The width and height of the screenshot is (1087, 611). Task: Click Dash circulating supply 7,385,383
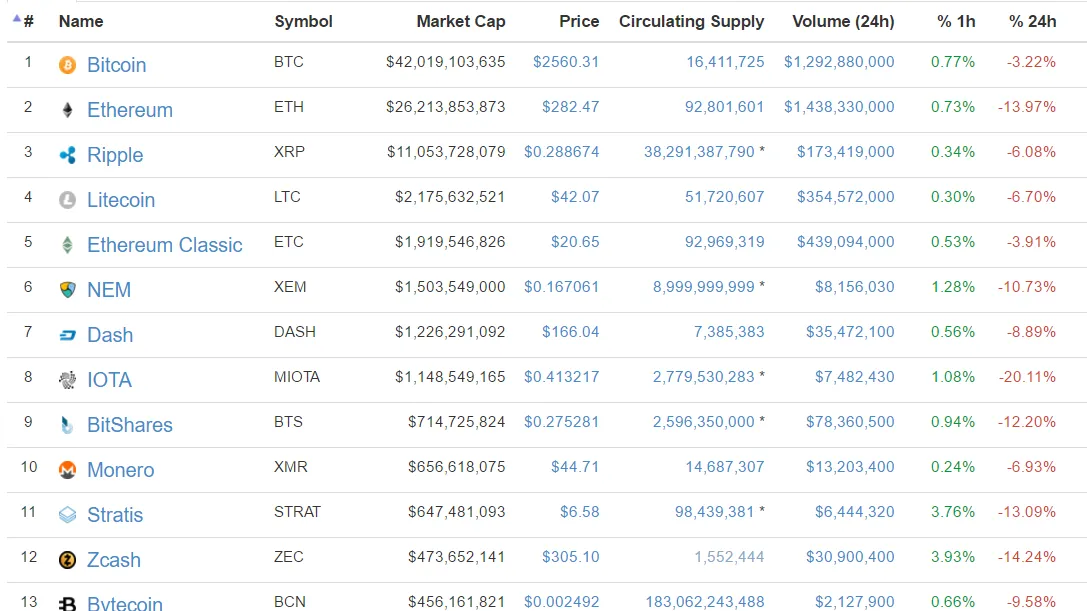point(729,332)
